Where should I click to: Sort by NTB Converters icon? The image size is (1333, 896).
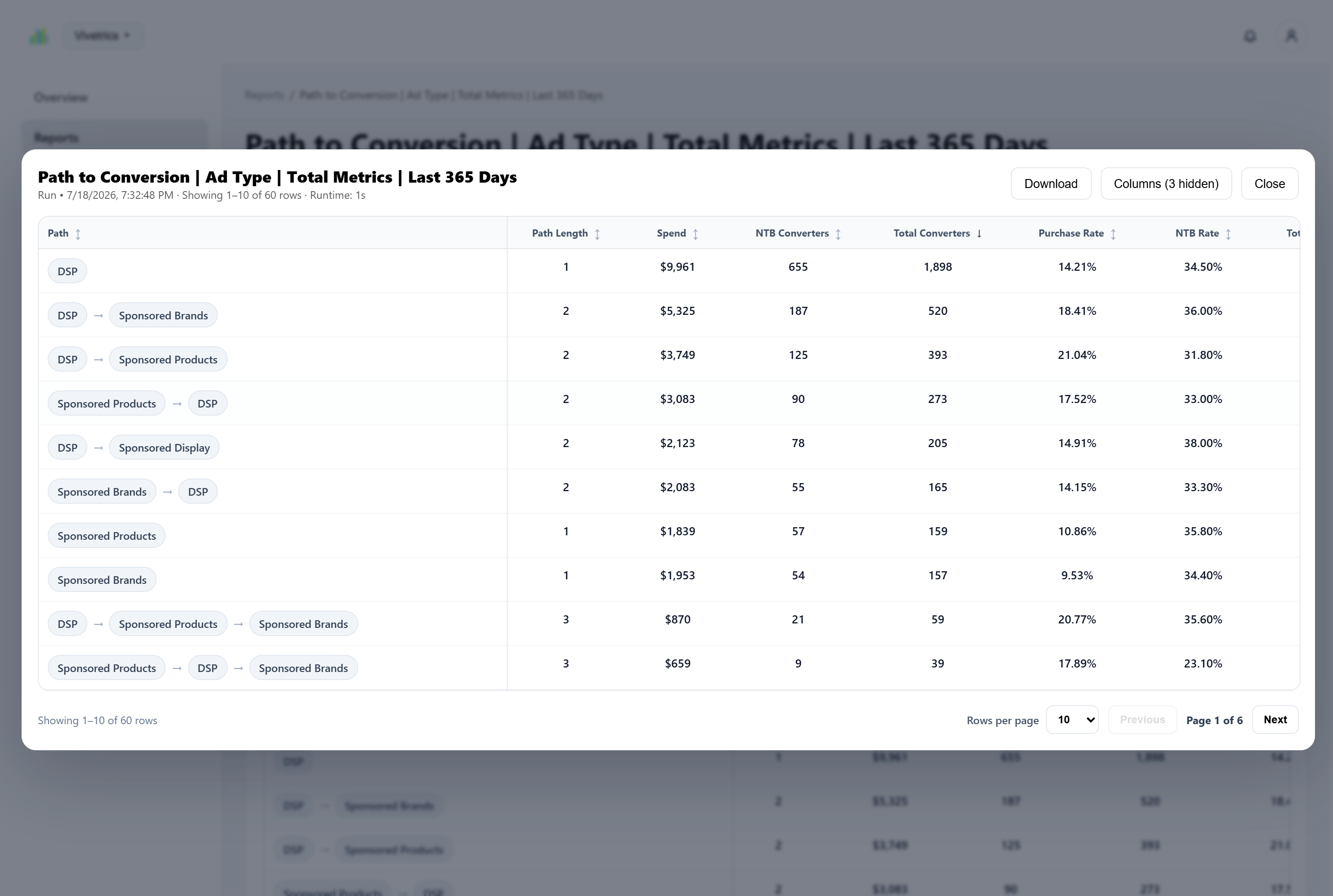coord(838,234)
